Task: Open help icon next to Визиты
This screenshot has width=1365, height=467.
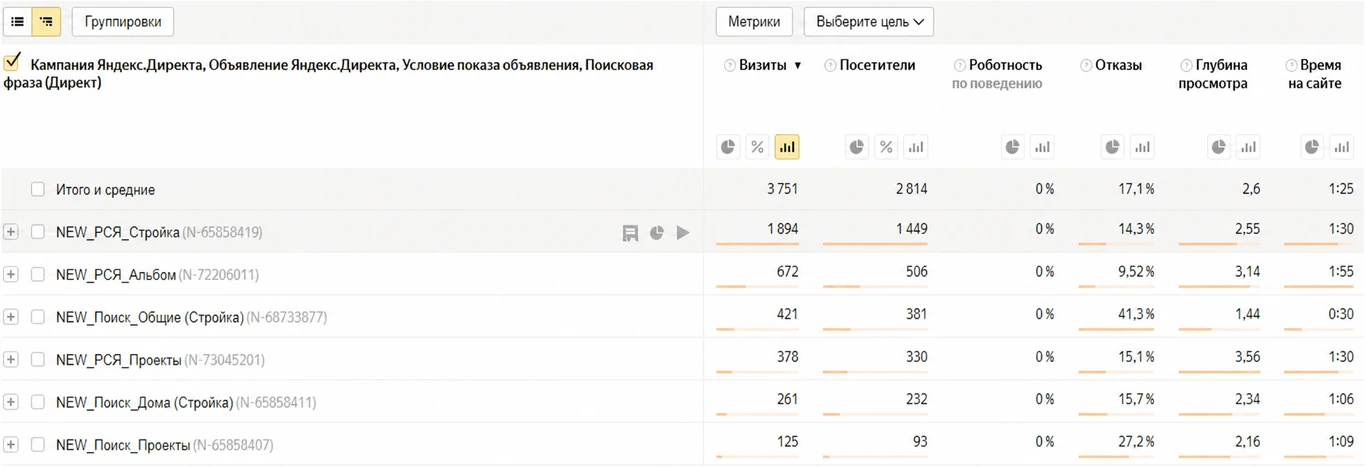Action: point(729,66)
